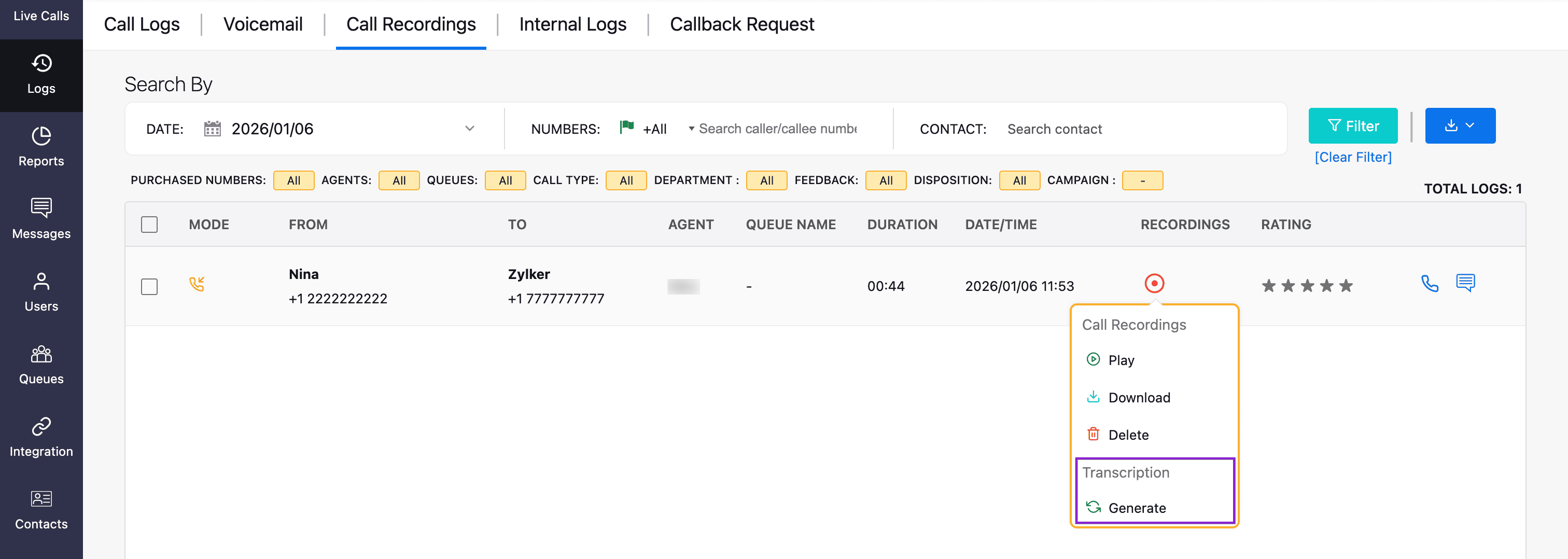Image resolution: width=1568 pixels, height=559 pixels.
Task: Open Reports from the sidebar
Action: 41,147
